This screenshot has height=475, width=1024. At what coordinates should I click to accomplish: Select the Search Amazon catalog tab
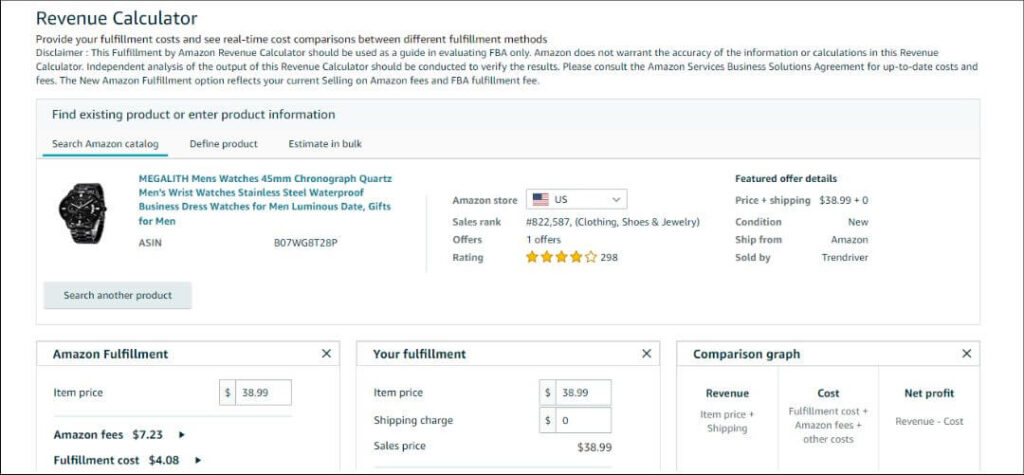105,144
